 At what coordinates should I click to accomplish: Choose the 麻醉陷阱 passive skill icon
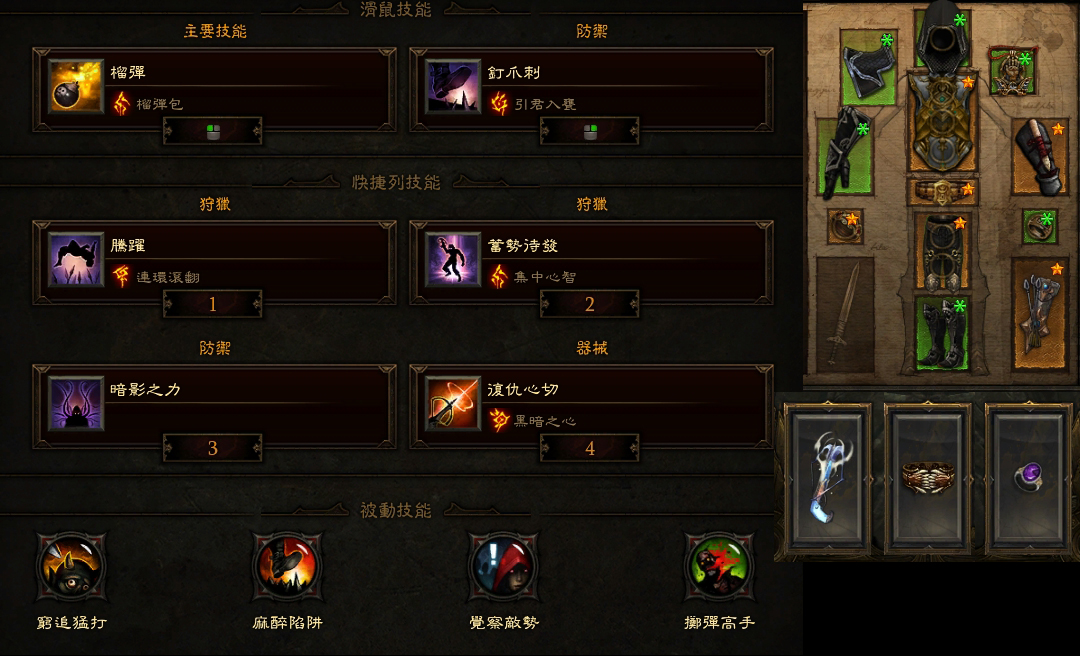point(287,567)
